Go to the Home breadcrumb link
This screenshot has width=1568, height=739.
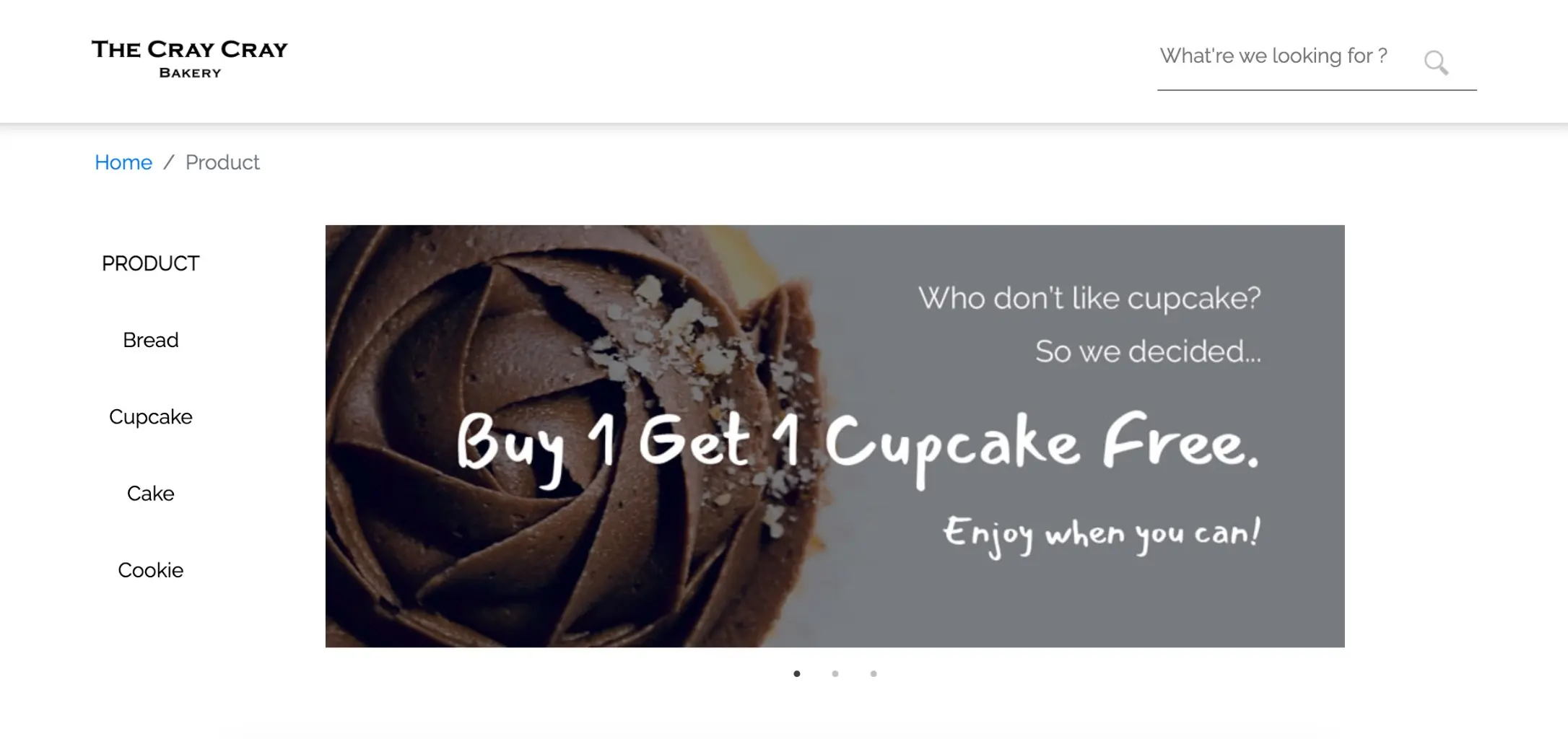click(x=123, y=162)
